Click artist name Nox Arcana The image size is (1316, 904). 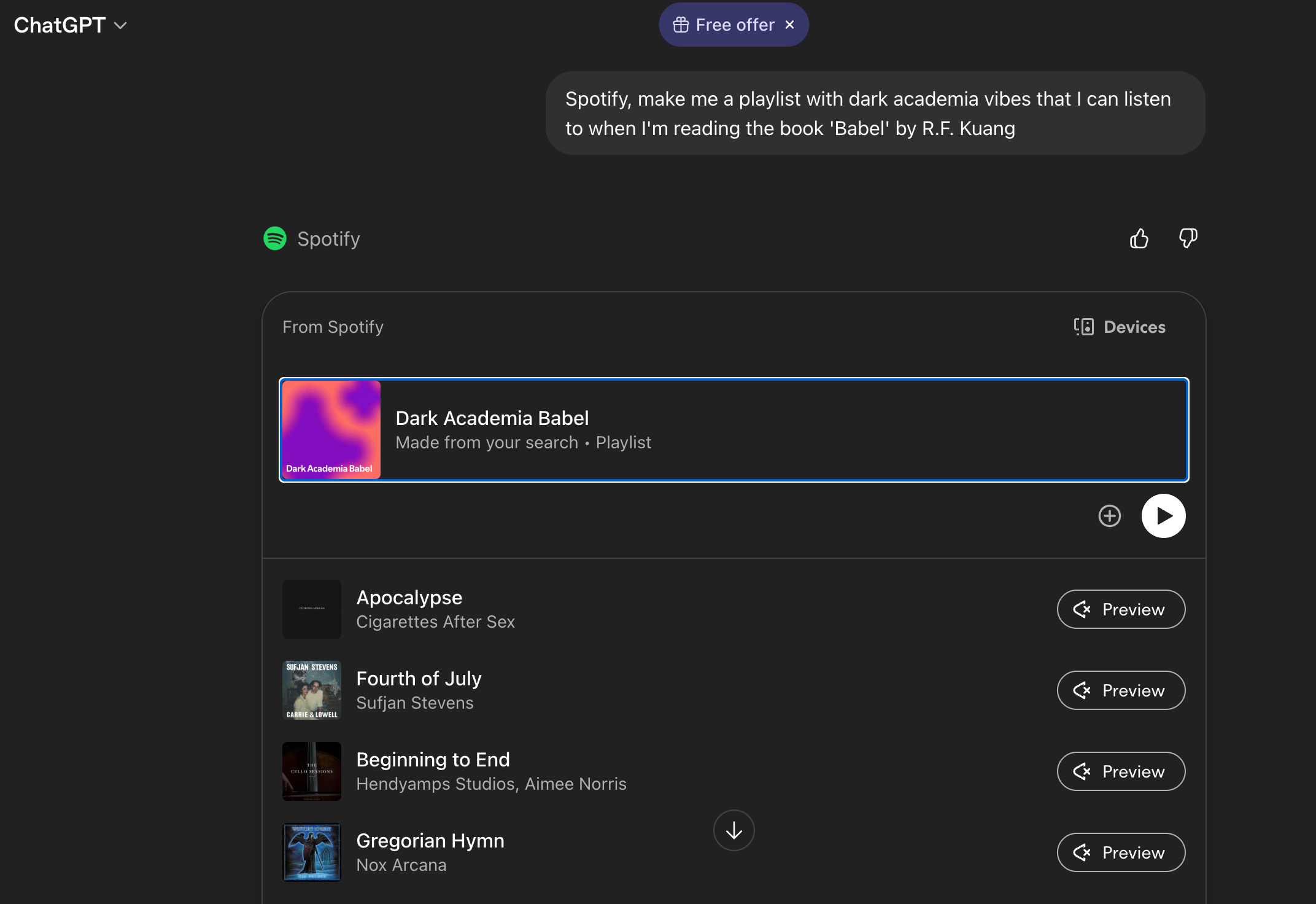(x=401, y=865)
